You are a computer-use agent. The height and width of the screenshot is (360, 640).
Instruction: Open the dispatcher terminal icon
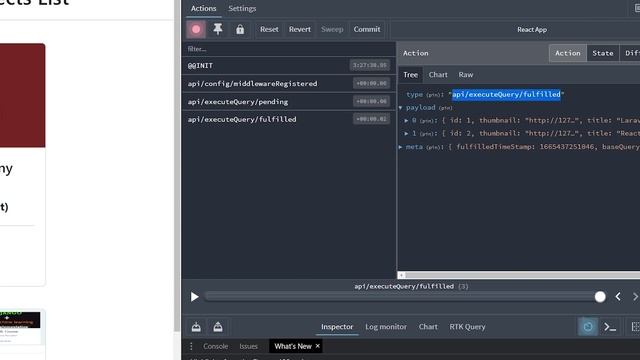click(x=610, y=327)
